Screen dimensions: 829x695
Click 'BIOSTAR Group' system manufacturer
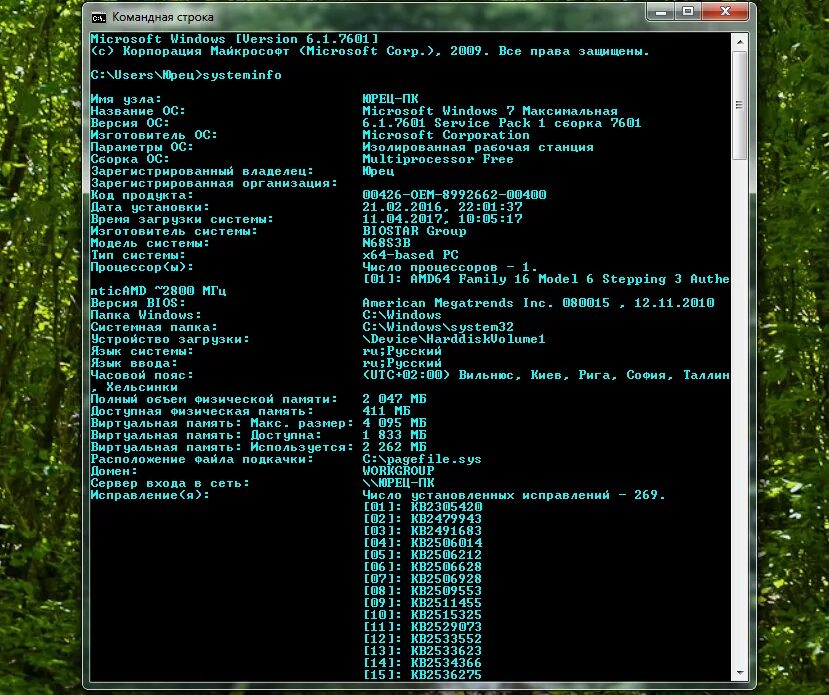coord(414,231)
